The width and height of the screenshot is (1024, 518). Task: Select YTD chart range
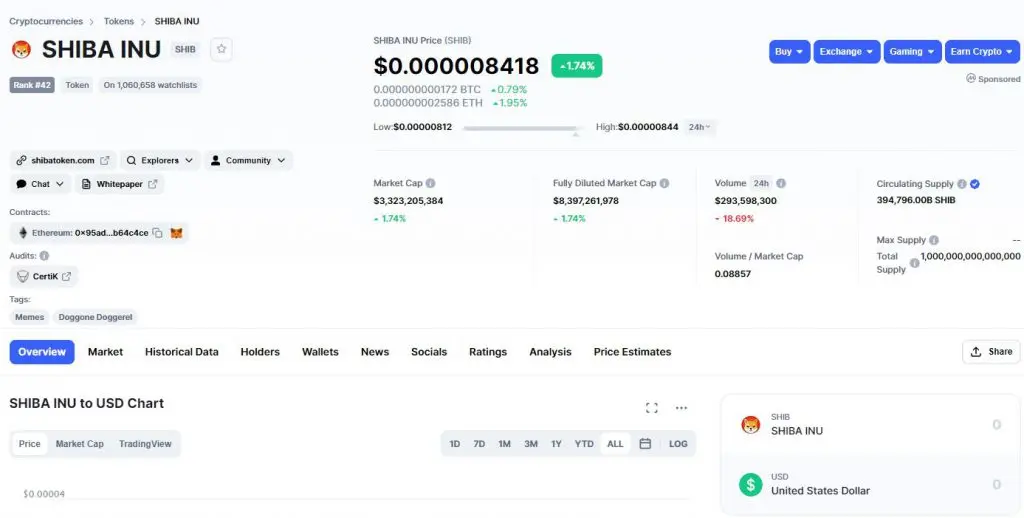tap(584, 444)
